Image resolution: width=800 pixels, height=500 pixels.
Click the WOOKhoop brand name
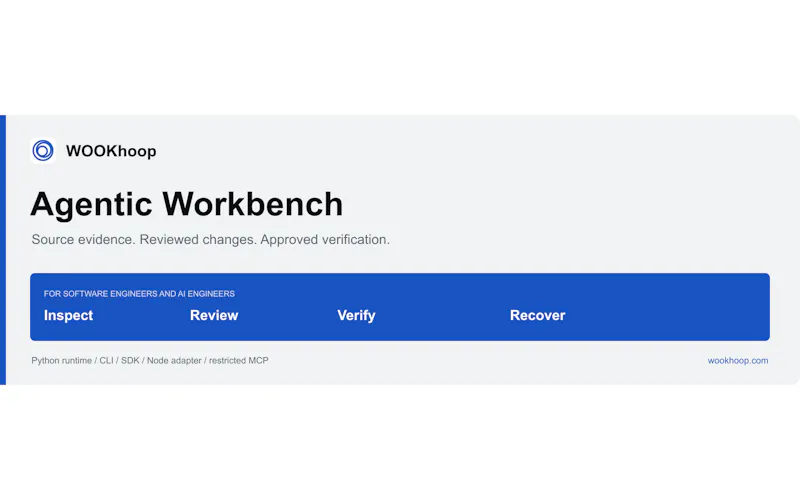point(111,151)
